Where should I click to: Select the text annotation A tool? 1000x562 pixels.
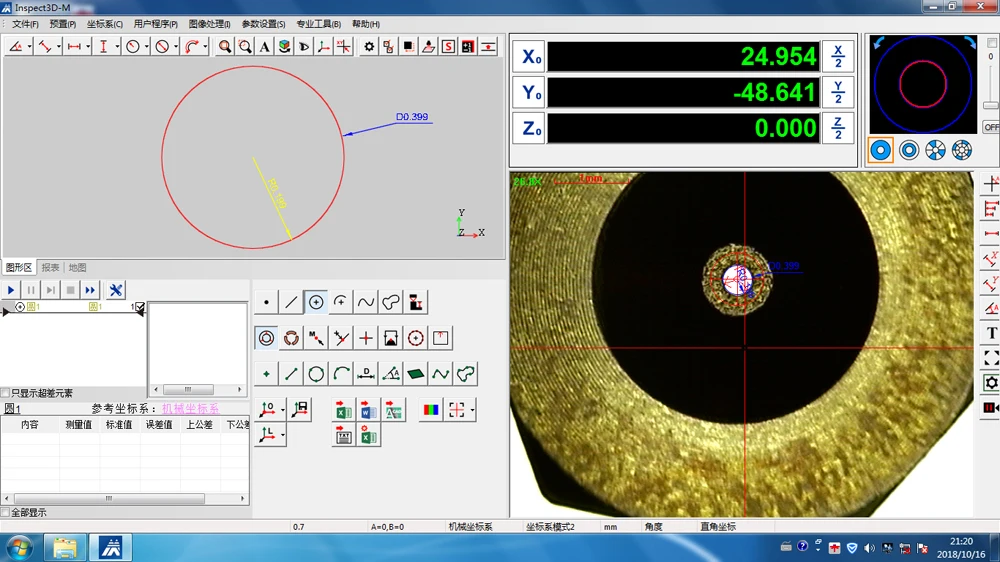(x=264, y=46)
